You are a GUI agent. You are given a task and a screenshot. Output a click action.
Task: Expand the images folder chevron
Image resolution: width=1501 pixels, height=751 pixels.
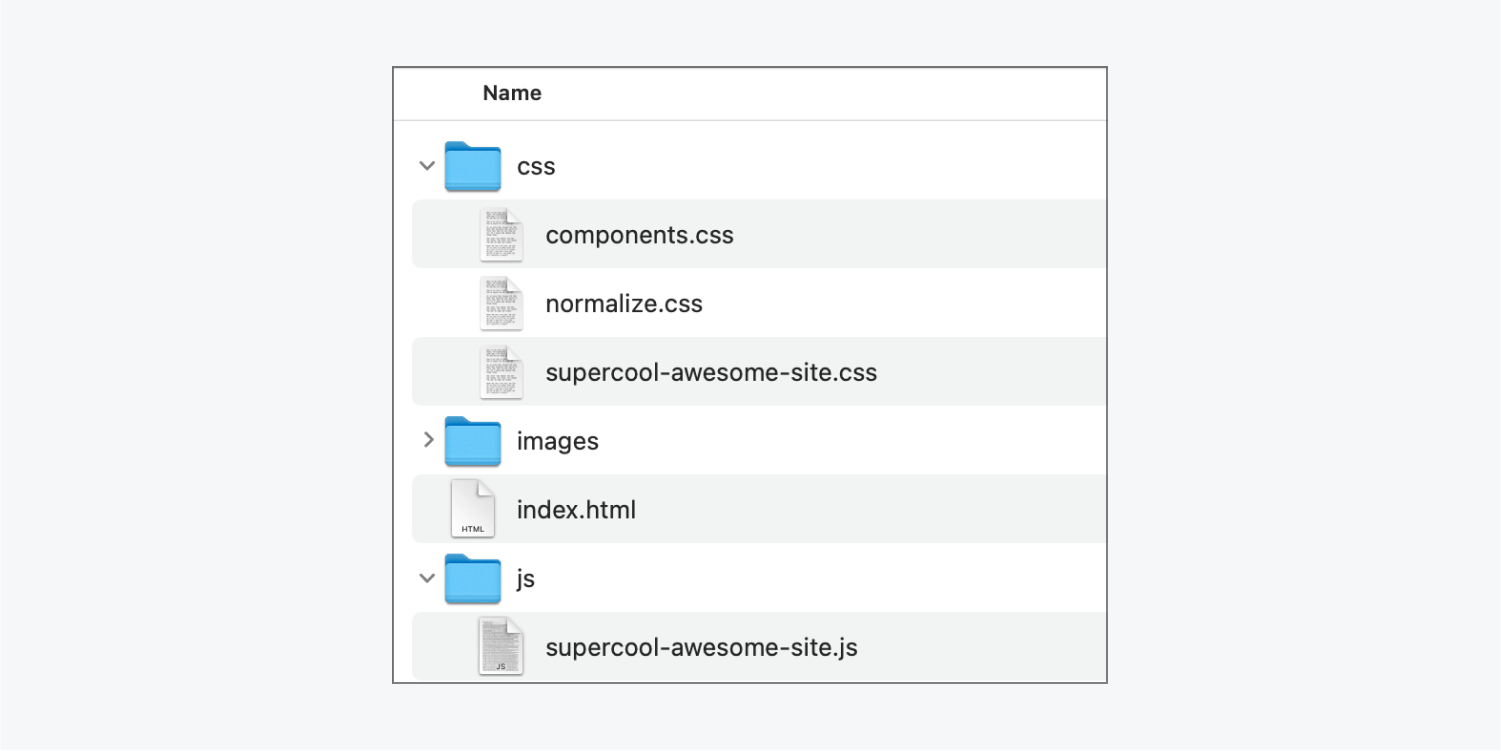pyautogui.click(x=428, y=439)
